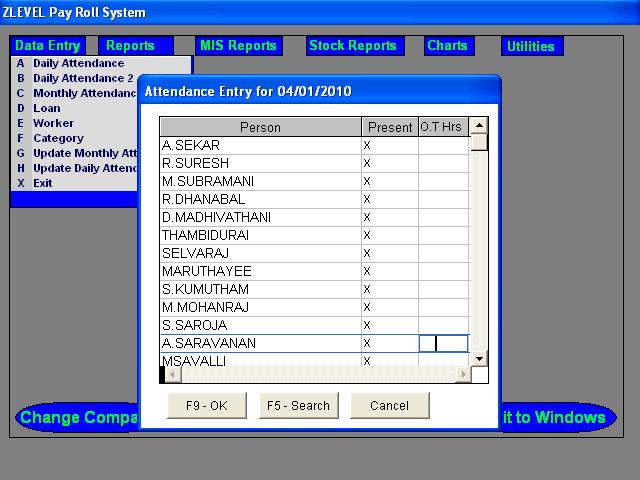Click Present mark for S.SAROJA
The width and height of the screenshot is (640, 480).
tap(367, 325)
